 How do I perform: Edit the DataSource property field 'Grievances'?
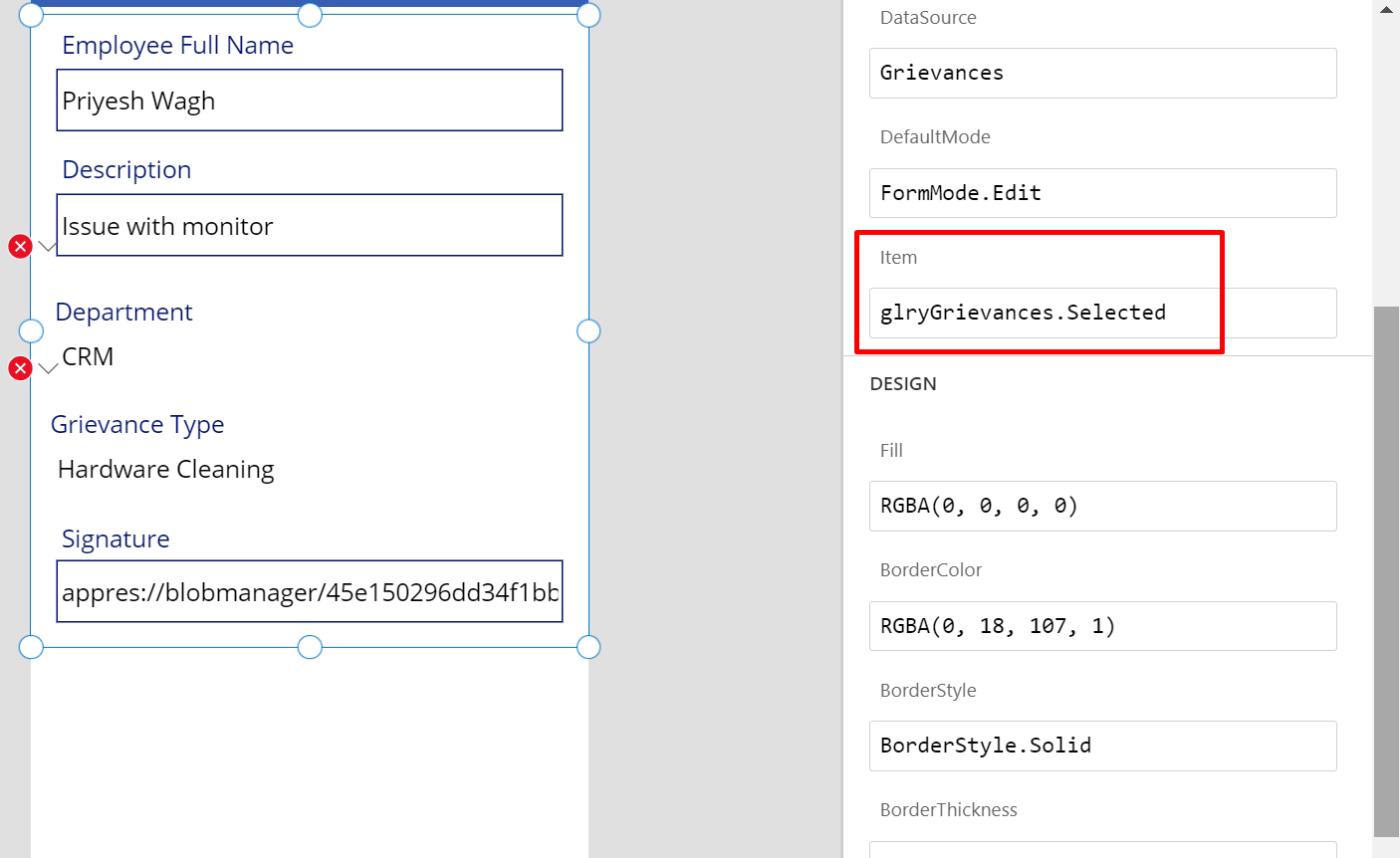1102,74
